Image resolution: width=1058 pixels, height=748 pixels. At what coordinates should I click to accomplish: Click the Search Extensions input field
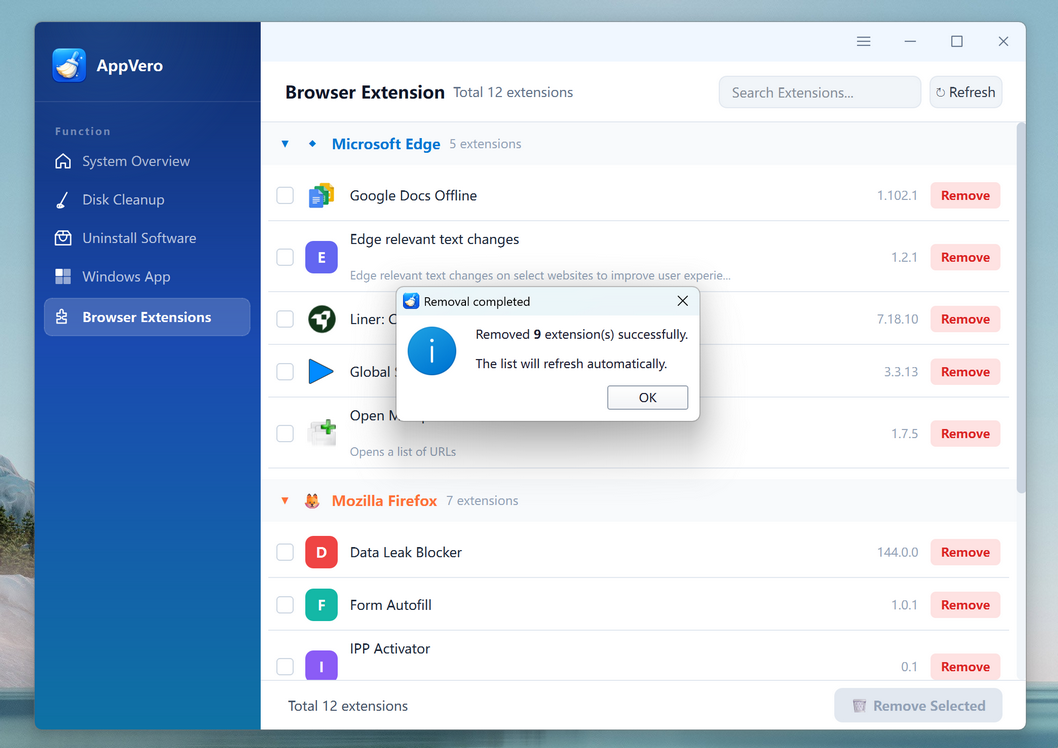(820, 92)
